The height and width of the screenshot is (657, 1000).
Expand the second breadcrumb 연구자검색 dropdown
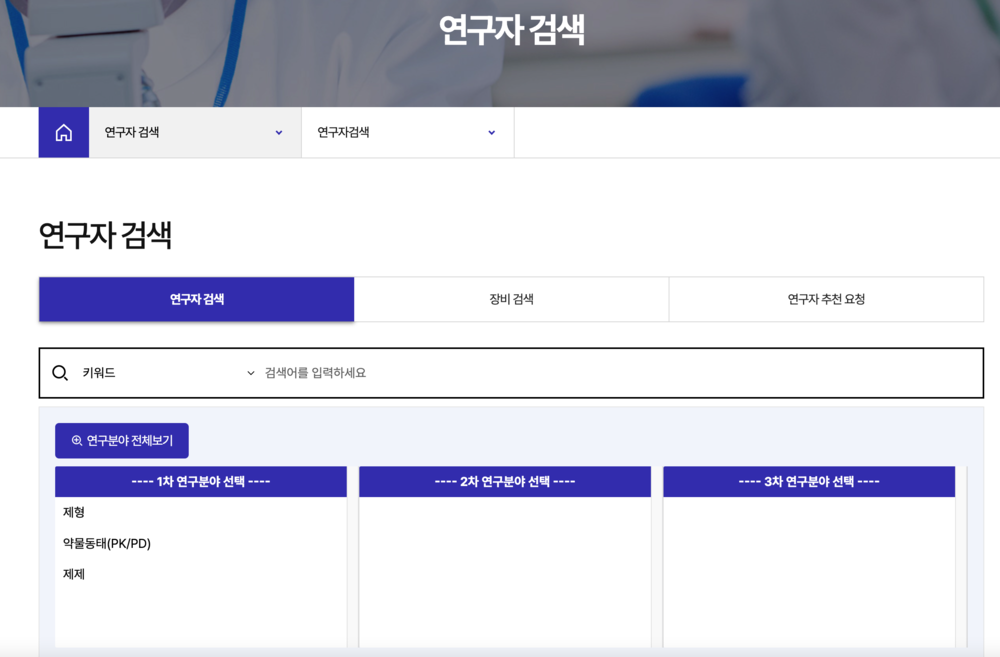click(x=407, y=132)
